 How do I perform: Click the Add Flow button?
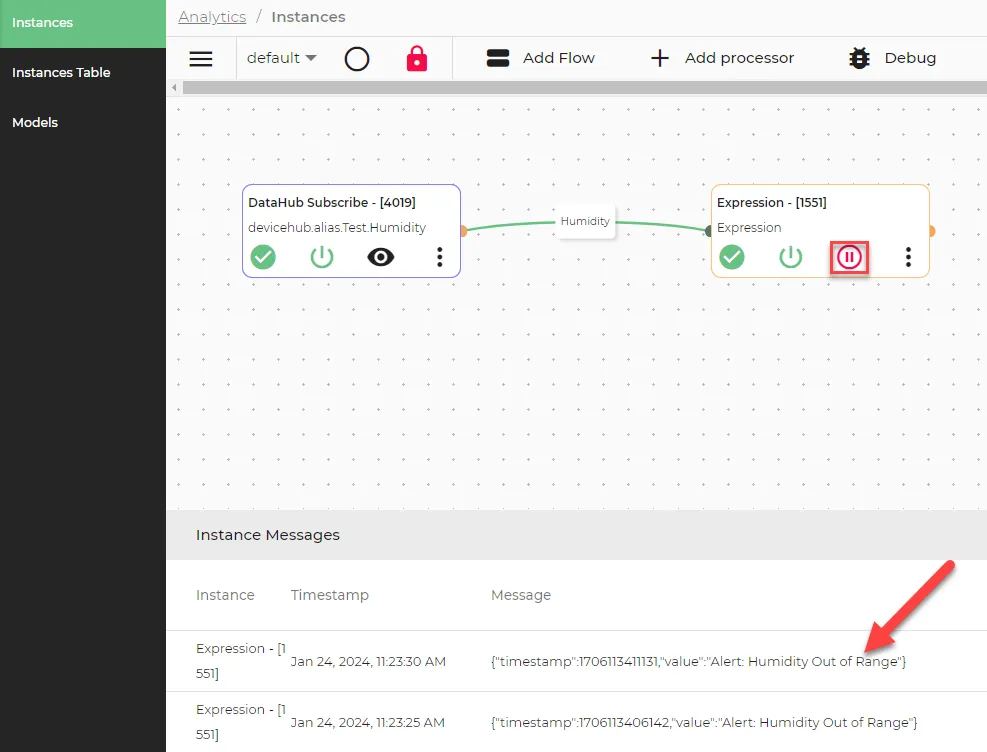pyautogui.click(x=541, y=58)
